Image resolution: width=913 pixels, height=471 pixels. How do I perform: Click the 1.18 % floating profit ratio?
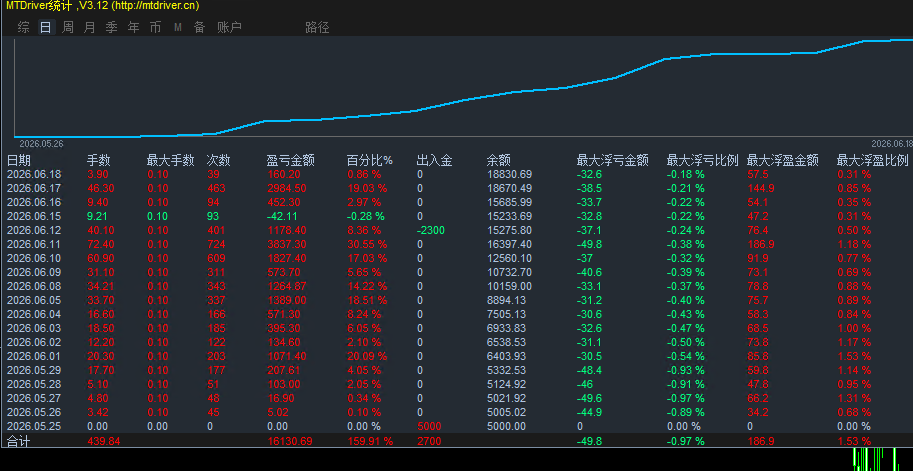[x=854, y=245]
